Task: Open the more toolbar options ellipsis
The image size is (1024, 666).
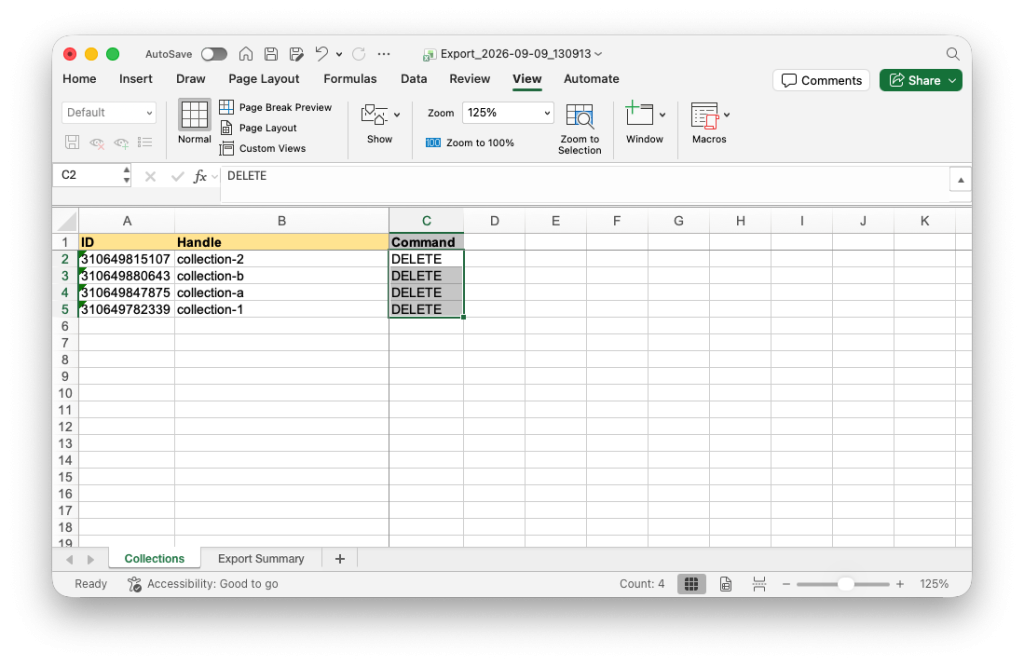Action: tap(384, 54)
